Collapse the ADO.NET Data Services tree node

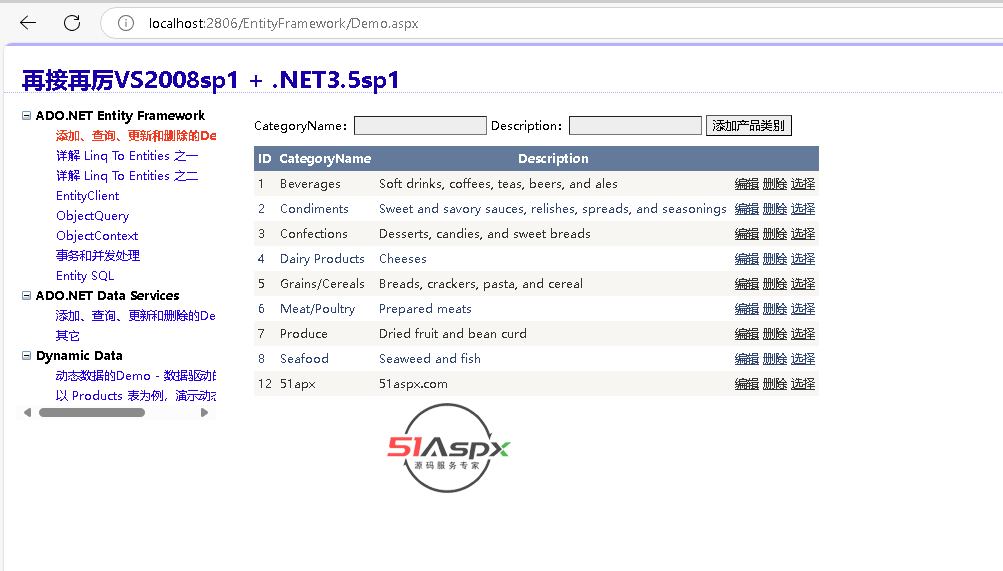coord(26,295)
